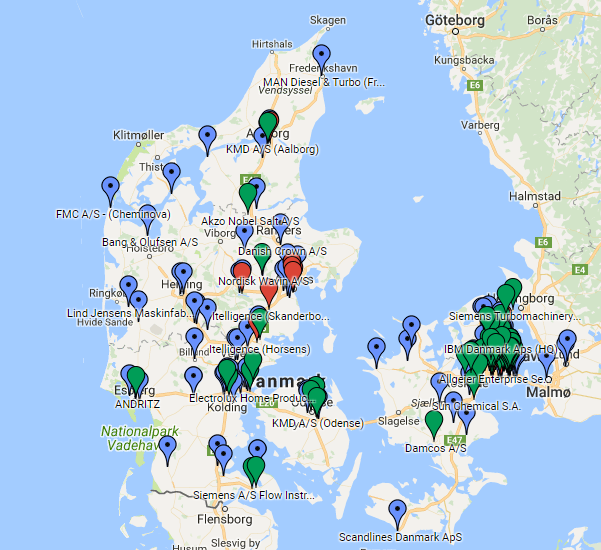
Task: Click the KMD A/S (Aalborg) label
Action: point(272,149)
